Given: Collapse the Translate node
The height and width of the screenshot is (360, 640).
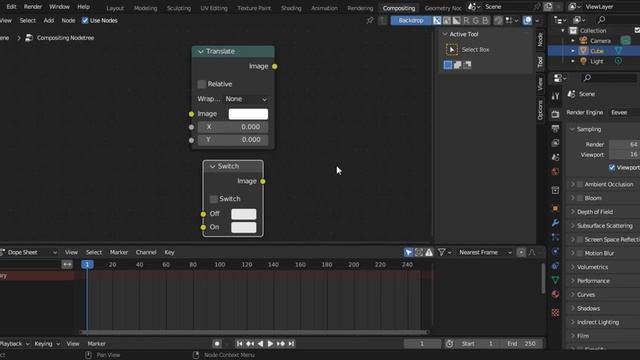Looking at the screenshot, I should [200, 51].
